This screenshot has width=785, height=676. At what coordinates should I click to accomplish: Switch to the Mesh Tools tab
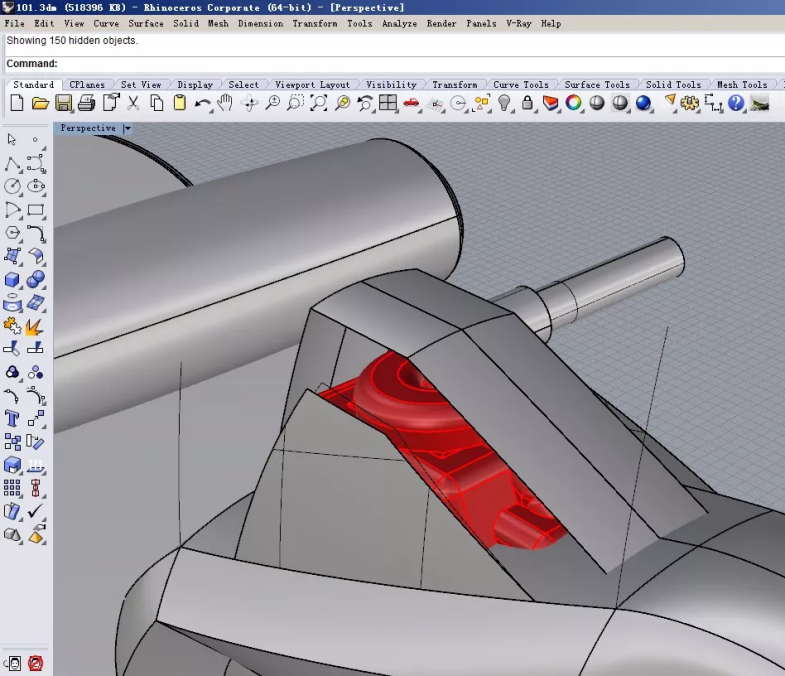click(741, 85)
